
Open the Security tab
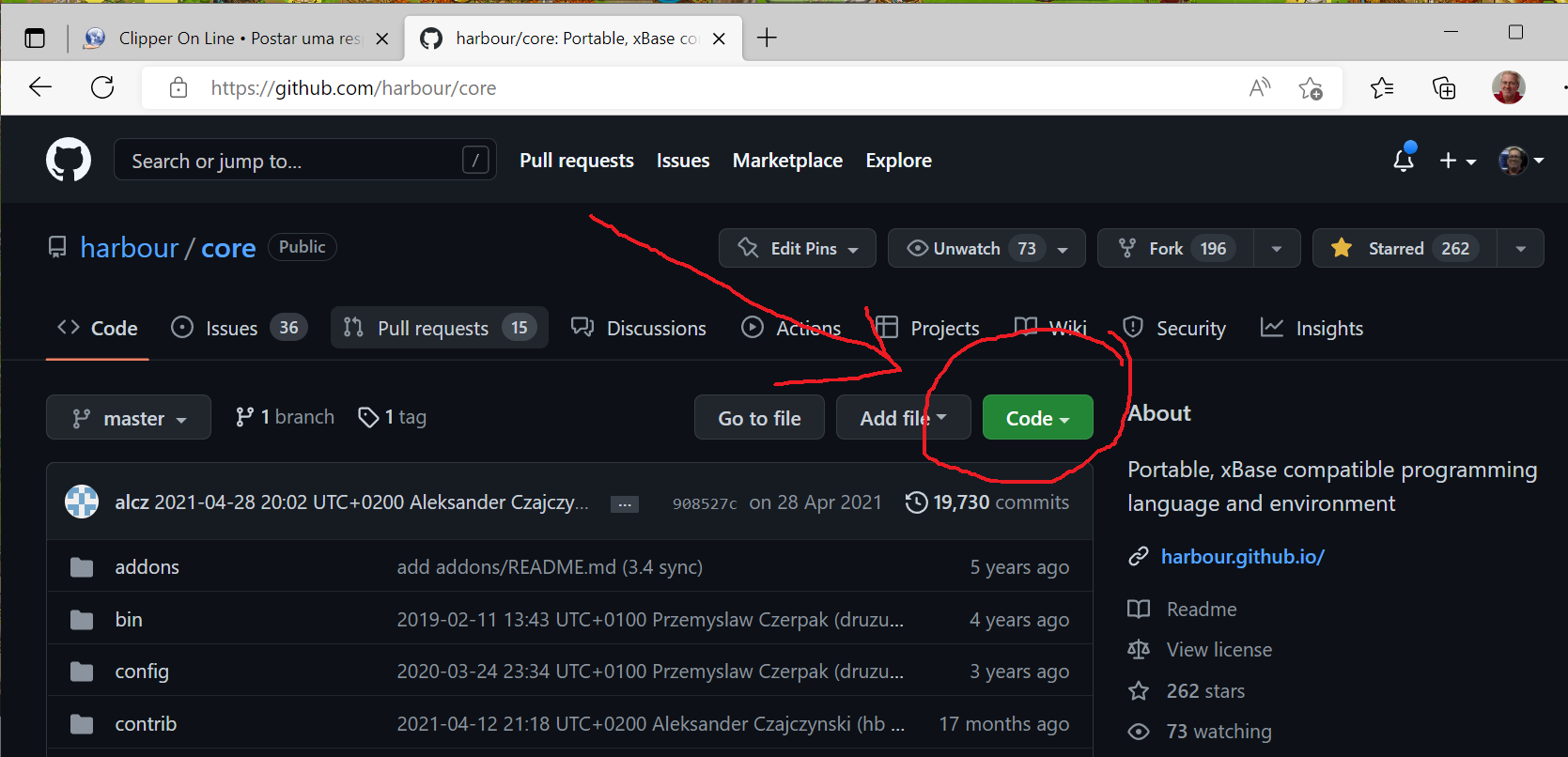tap(1174, 328)
